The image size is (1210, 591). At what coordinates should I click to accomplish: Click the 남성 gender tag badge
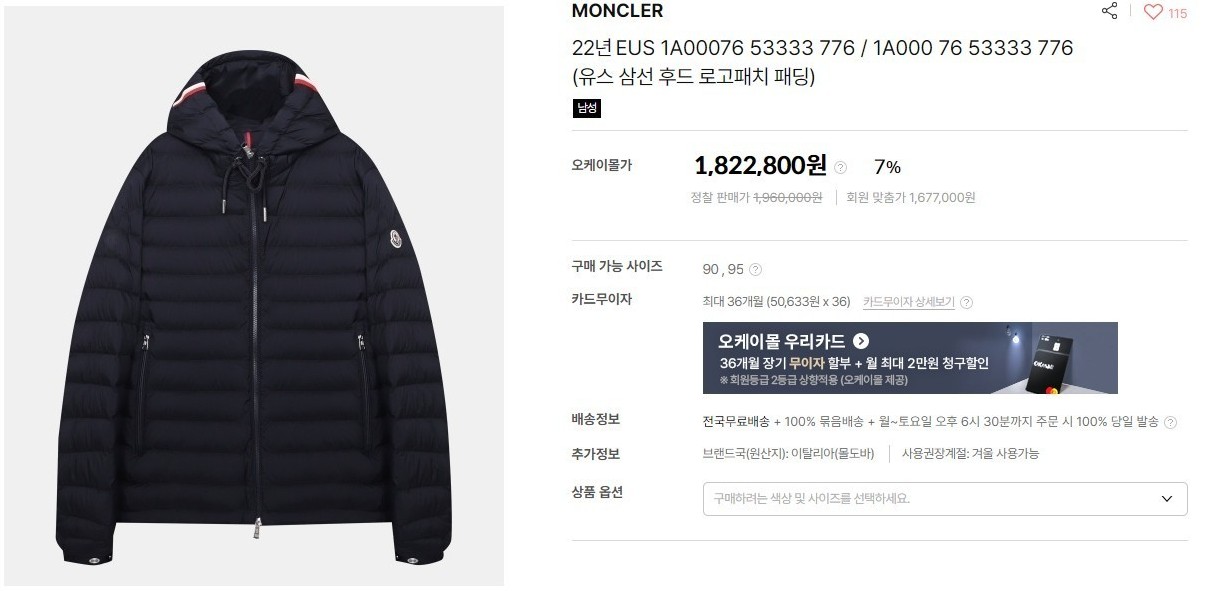[587, 108]
